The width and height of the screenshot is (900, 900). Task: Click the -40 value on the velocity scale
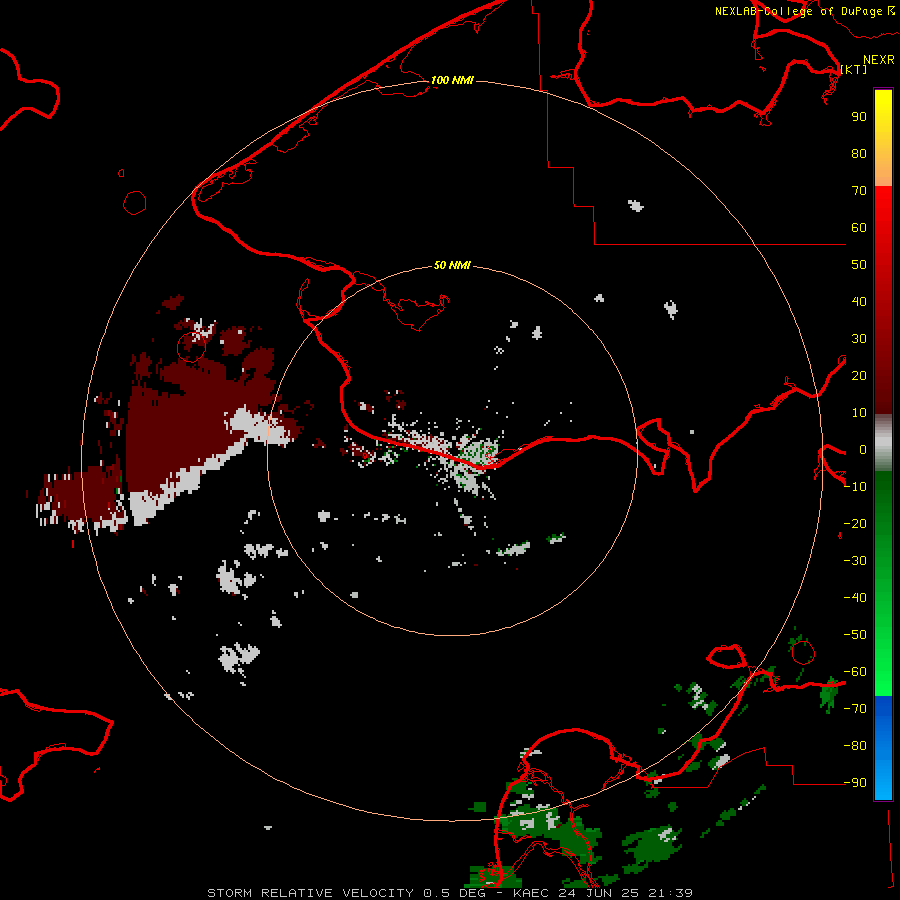(855, 598)
